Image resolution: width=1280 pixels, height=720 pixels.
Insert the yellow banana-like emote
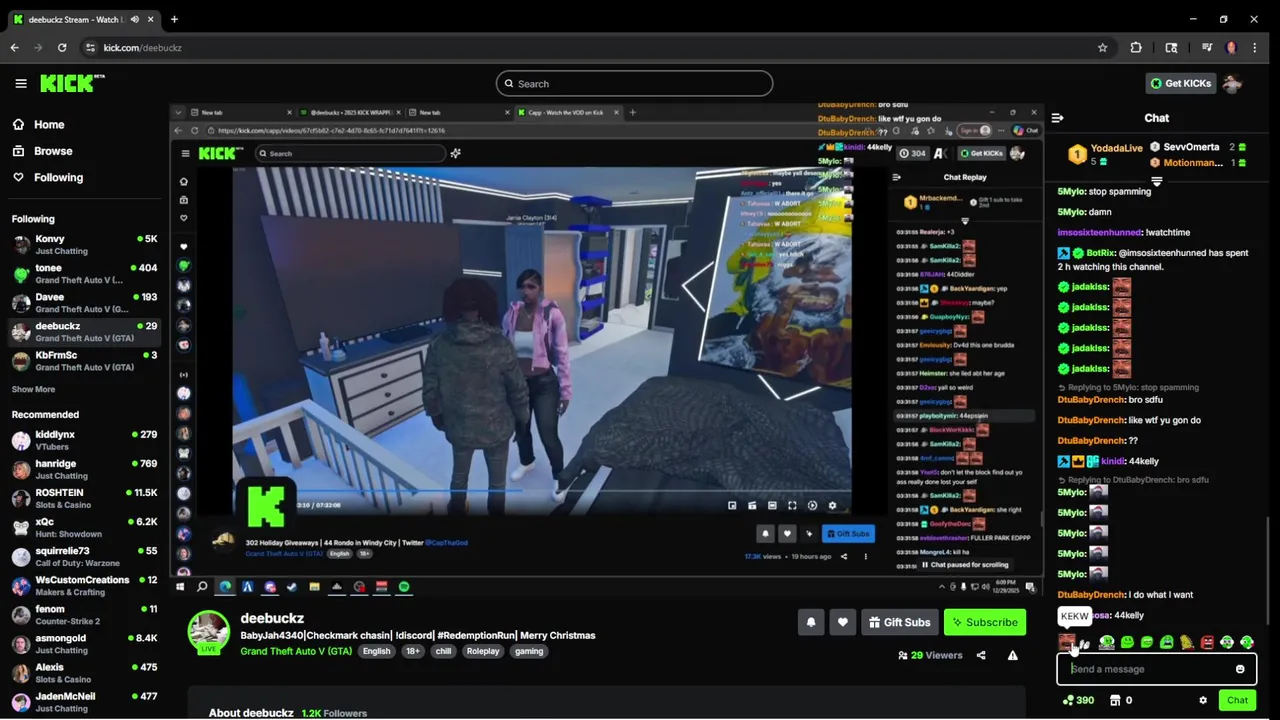point(1187,642)
